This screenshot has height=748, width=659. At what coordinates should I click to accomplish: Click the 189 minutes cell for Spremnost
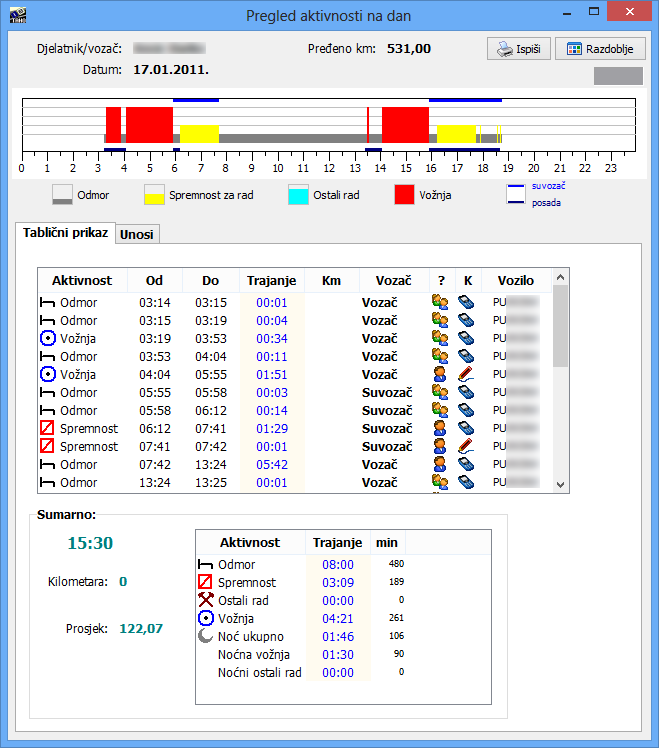(x=397, y=582)
